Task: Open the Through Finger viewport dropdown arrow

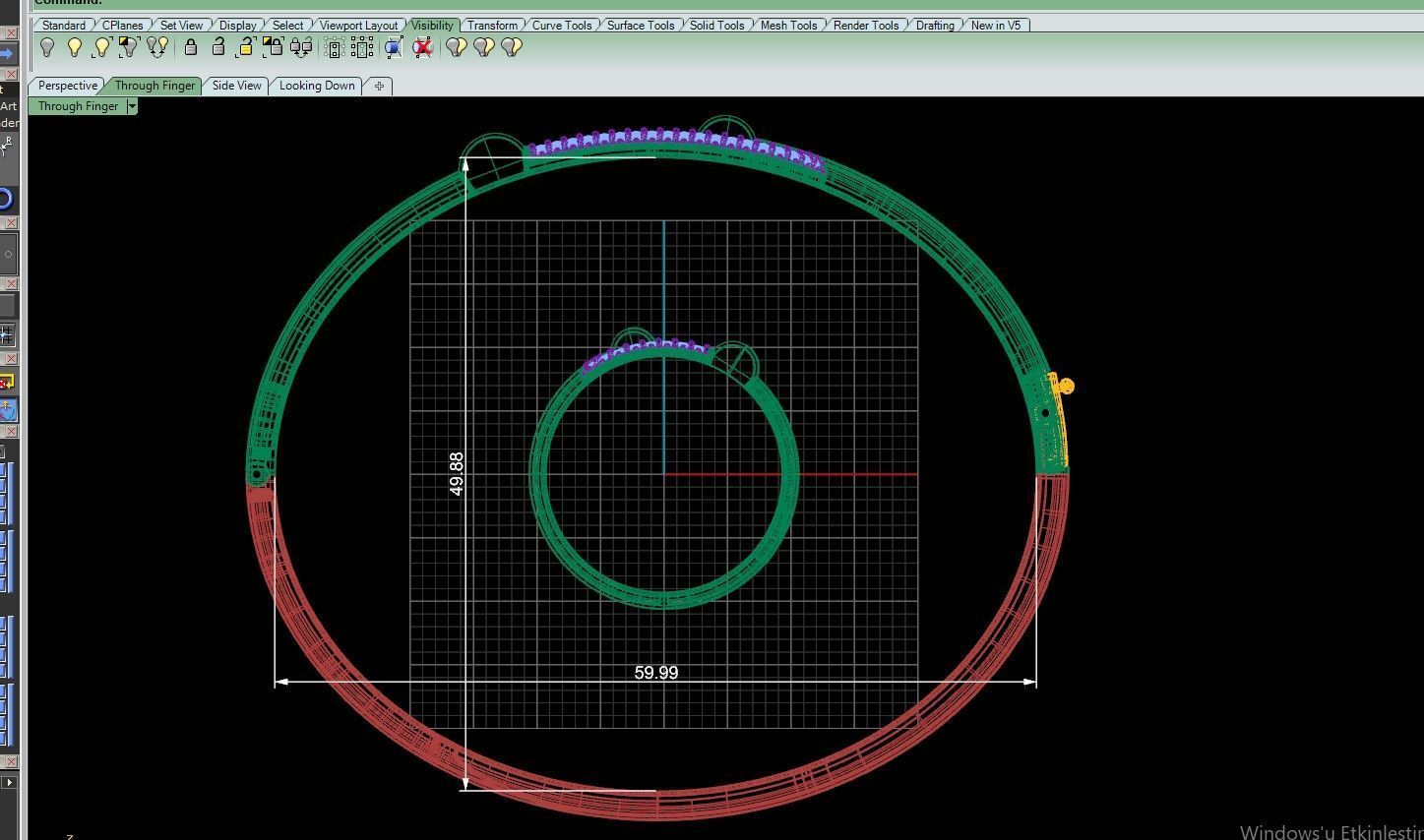Action: click(132, 106)
